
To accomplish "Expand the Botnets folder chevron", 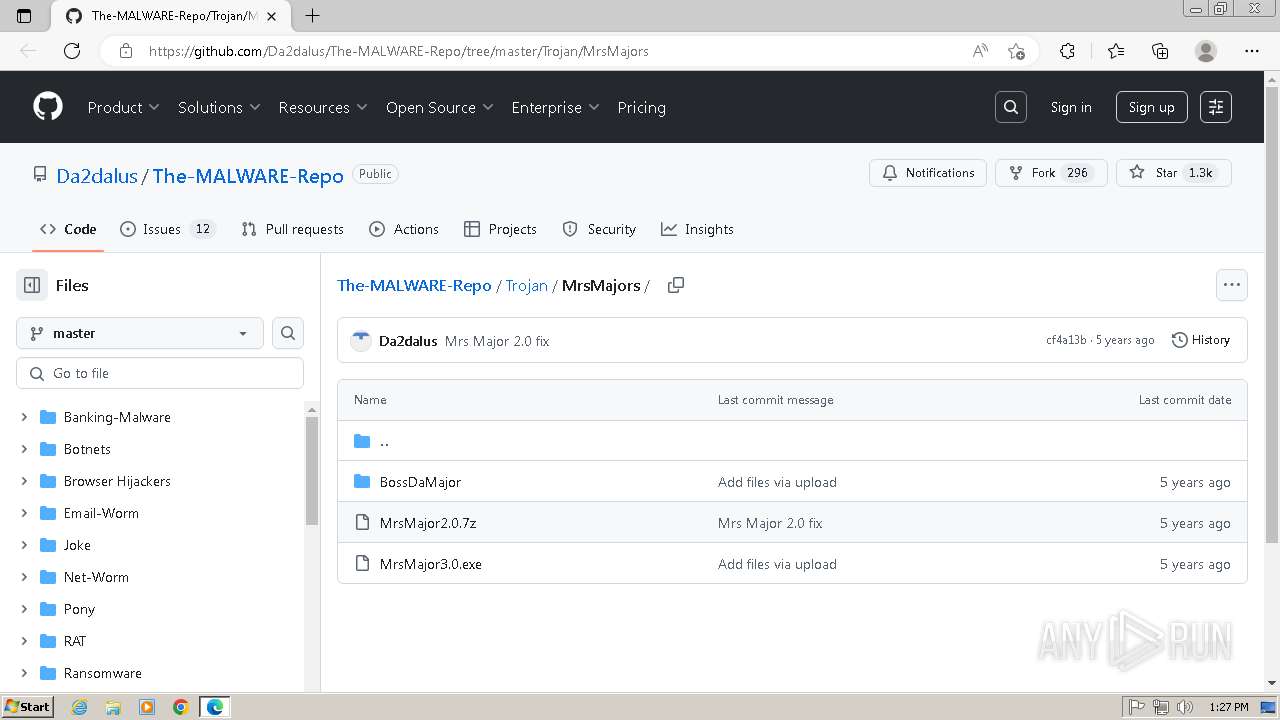I will pyautogui.click(x=24, y=449).
